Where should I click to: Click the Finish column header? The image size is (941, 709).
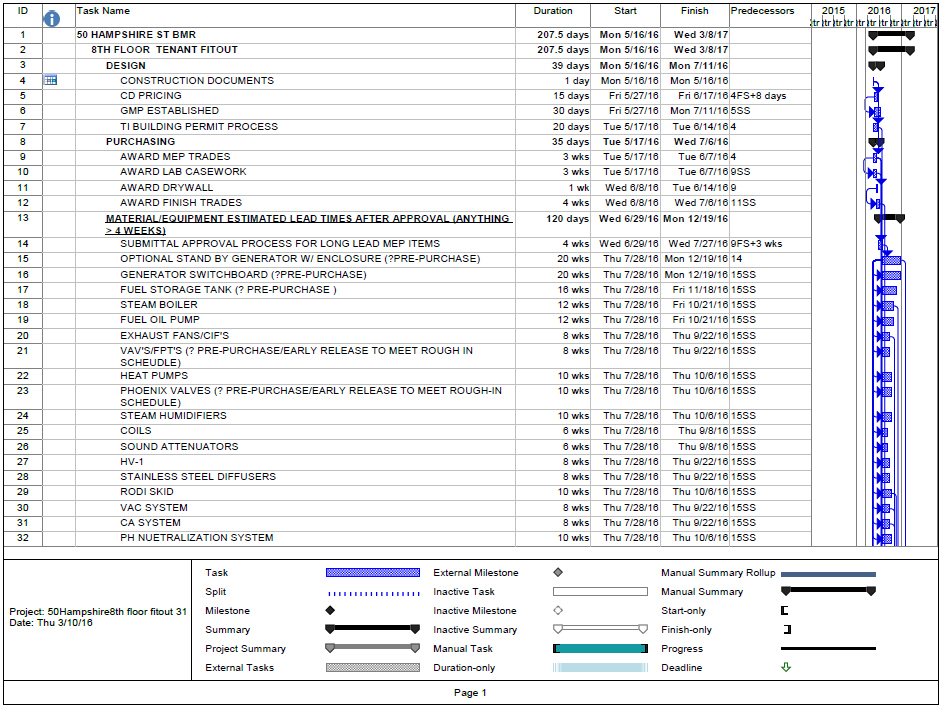tap(694, 11)
